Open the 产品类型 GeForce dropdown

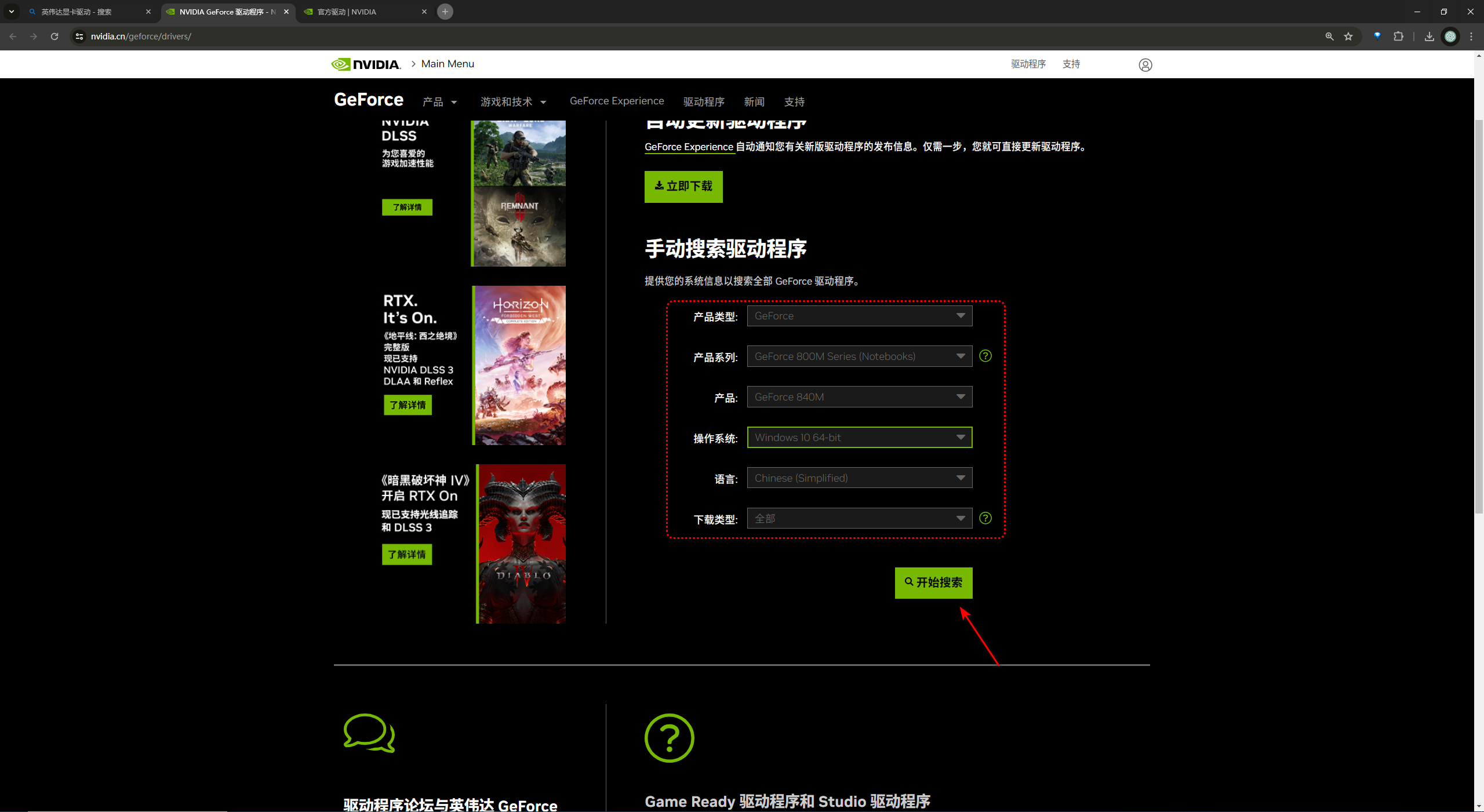(859, 316)
